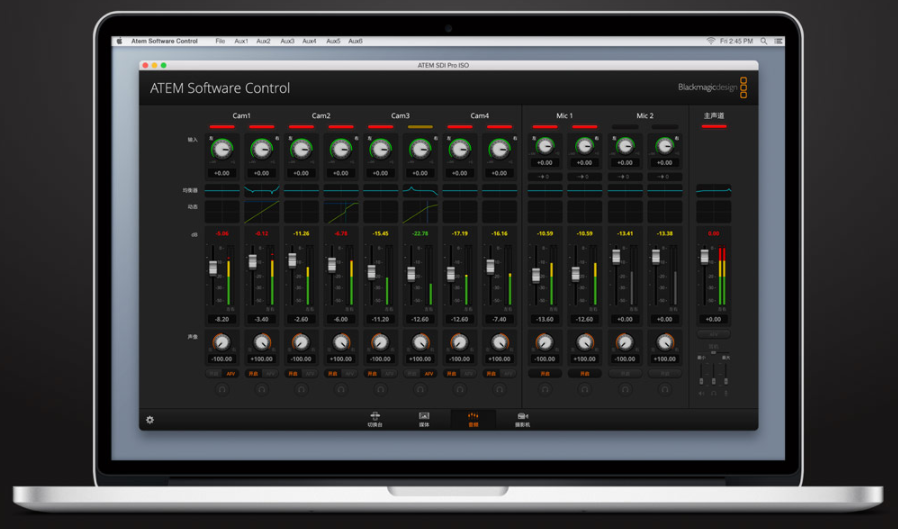898x529 pixels.
Task: Click the headphone icon below Cam2 right channel
Action: click(341, 389)
